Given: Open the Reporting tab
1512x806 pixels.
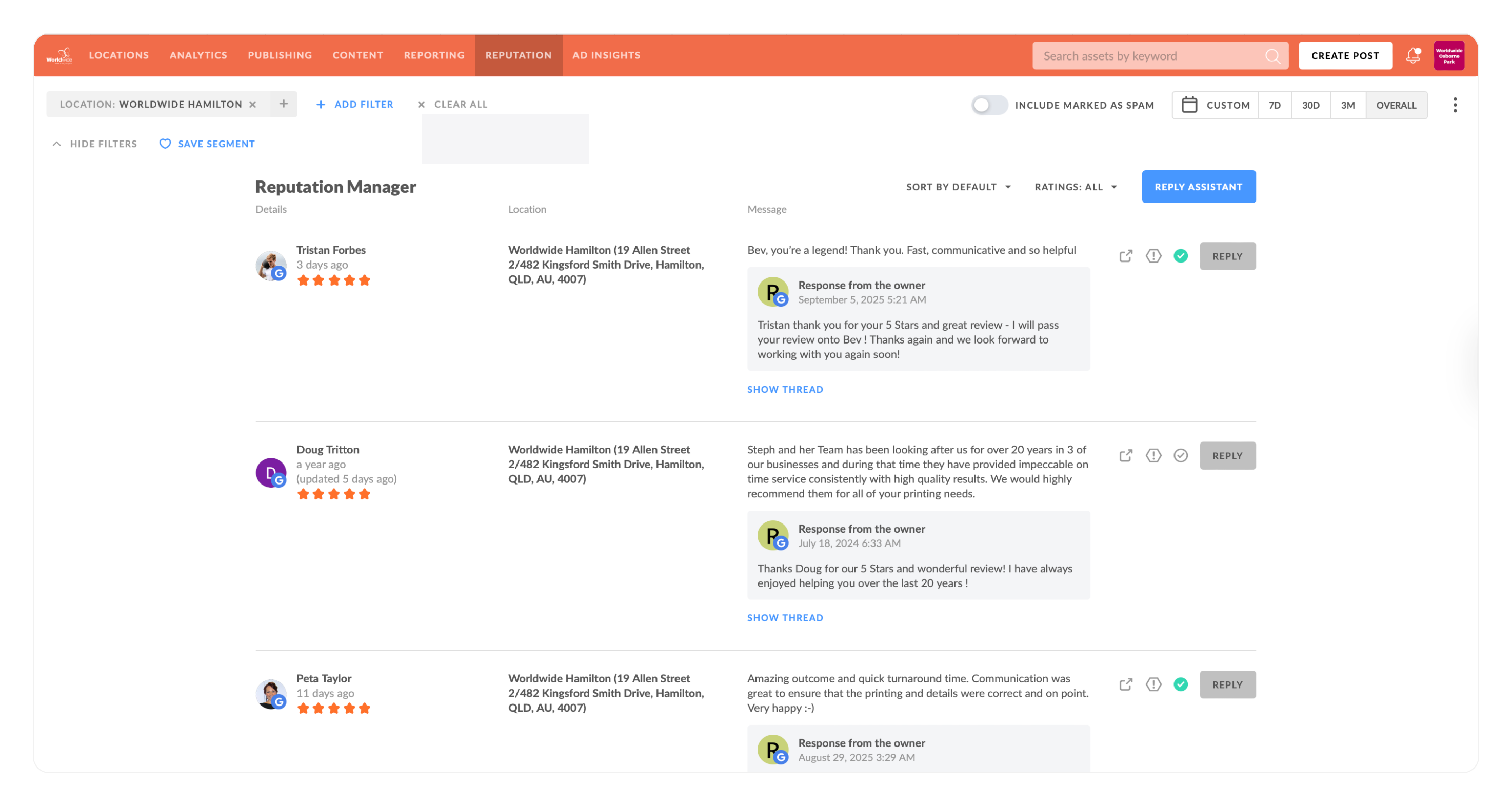Looking at the screenshot, I should (x=434, y=56).
